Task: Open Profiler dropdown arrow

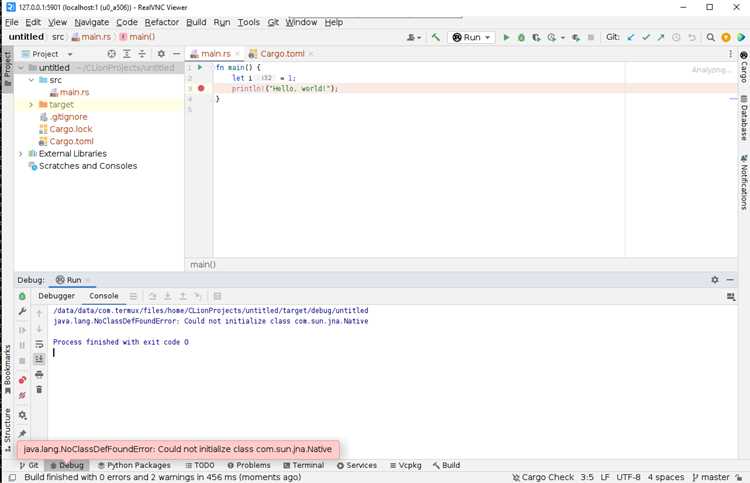Action: tap(562, 37)
